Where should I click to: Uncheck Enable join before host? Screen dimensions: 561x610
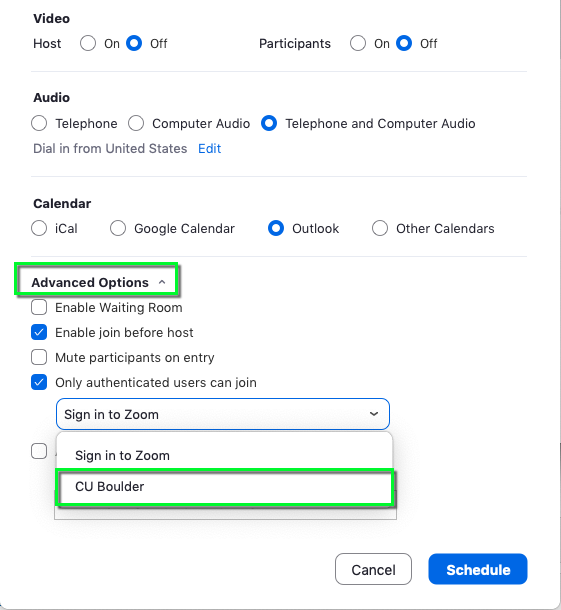click(x=39, y=332)
